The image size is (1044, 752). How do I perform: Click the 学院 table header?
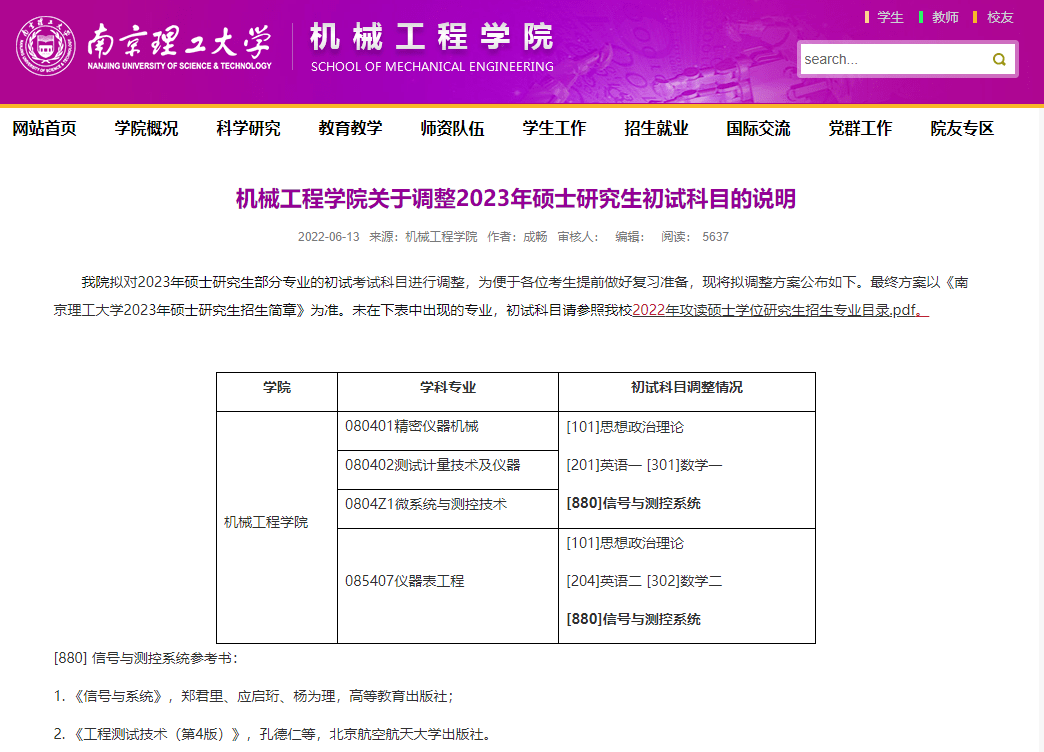[x=277, y=388]
